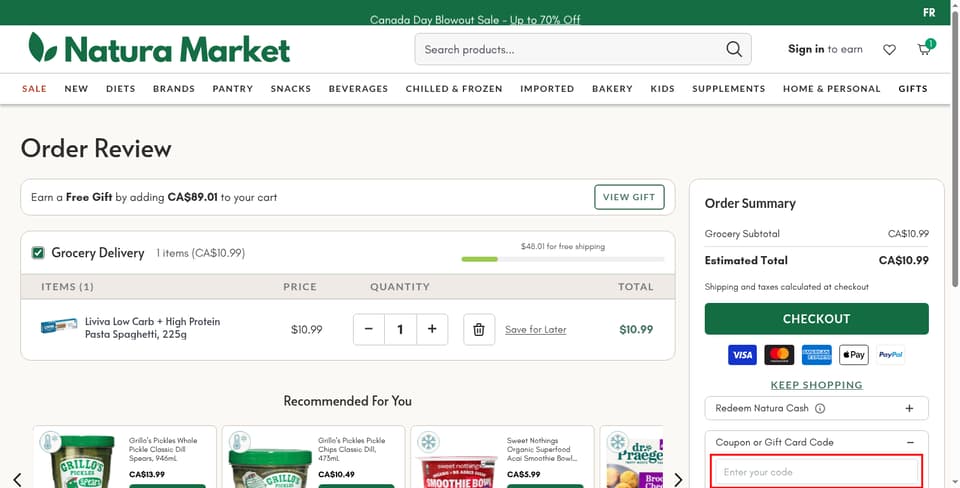Click the American Express icon
Screen dimensions: 960x488
pos(817,355)
